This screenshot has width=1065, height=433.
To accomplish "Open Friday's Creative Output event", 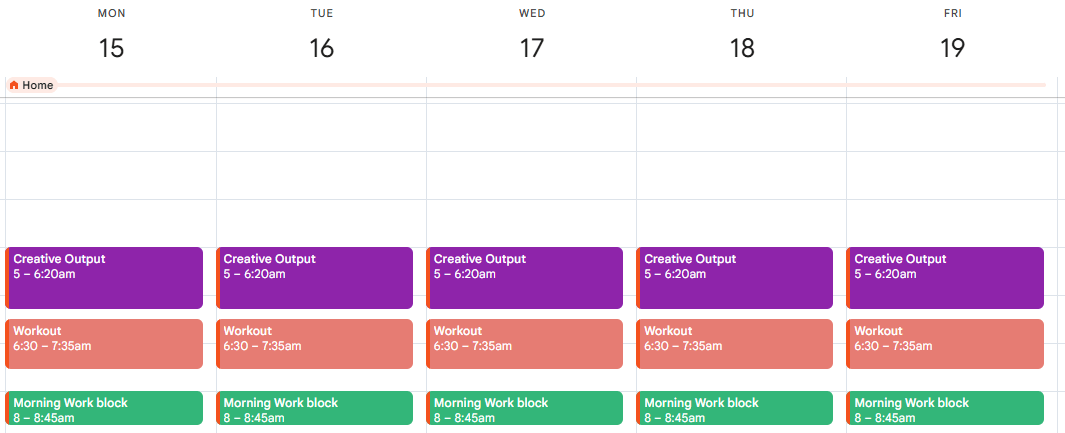I will (x=945, y=278).
